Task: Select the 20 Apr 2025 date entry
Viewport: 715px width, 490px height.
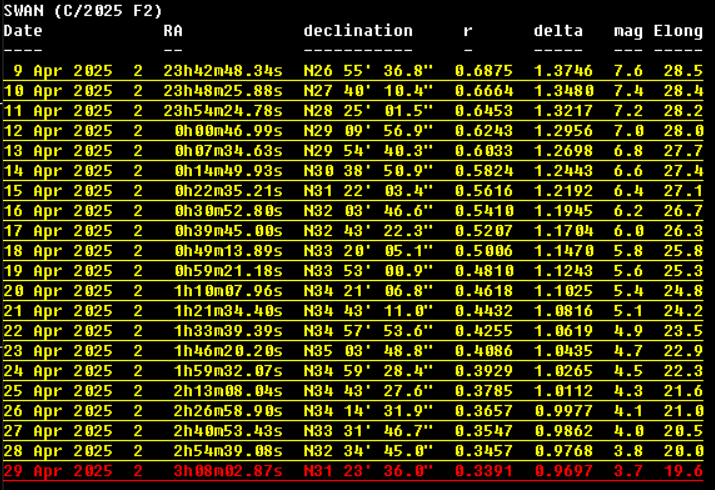Action: [x=58, y=291]
